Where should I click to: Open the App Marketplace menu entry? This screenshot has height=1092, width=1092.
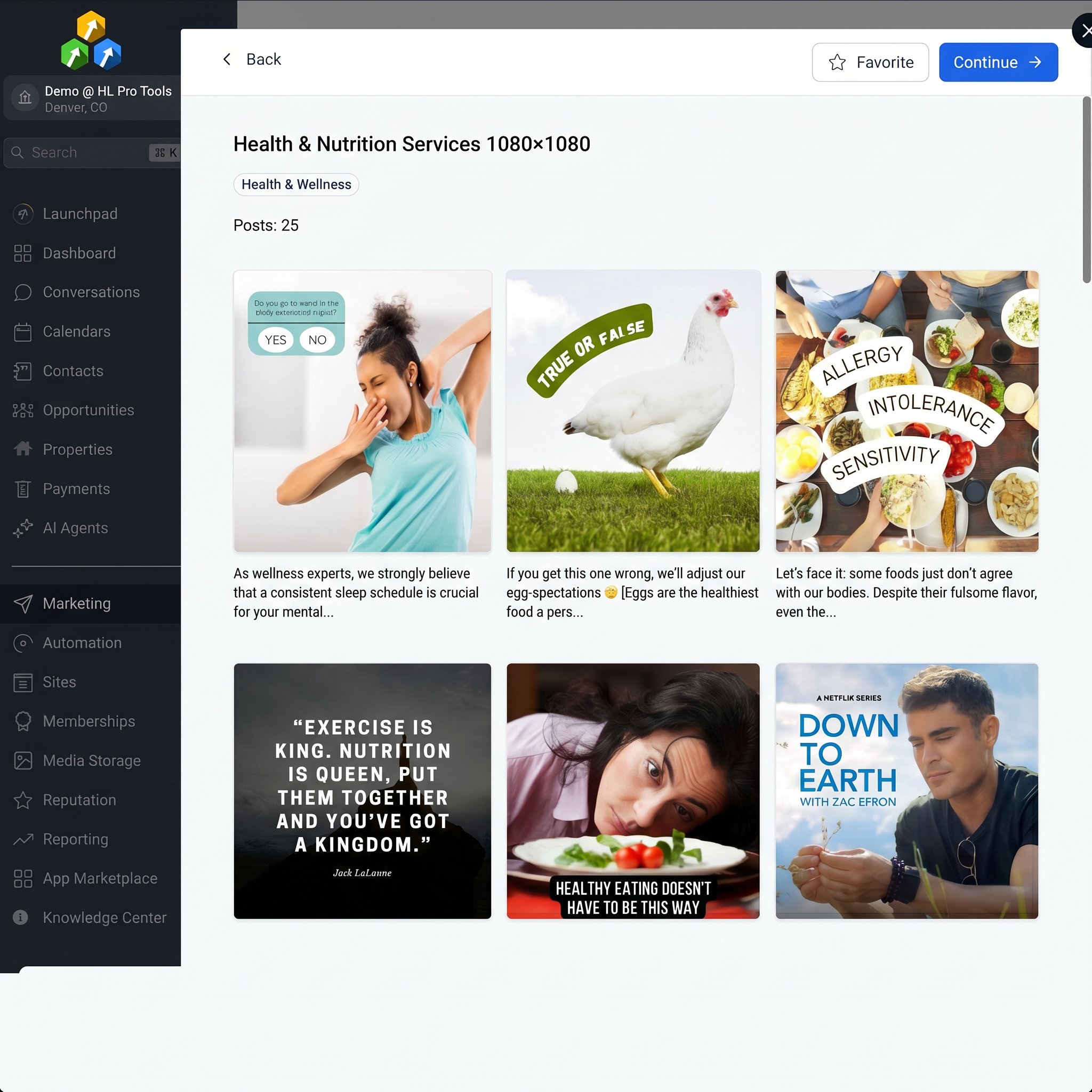[x=91, y=879]
